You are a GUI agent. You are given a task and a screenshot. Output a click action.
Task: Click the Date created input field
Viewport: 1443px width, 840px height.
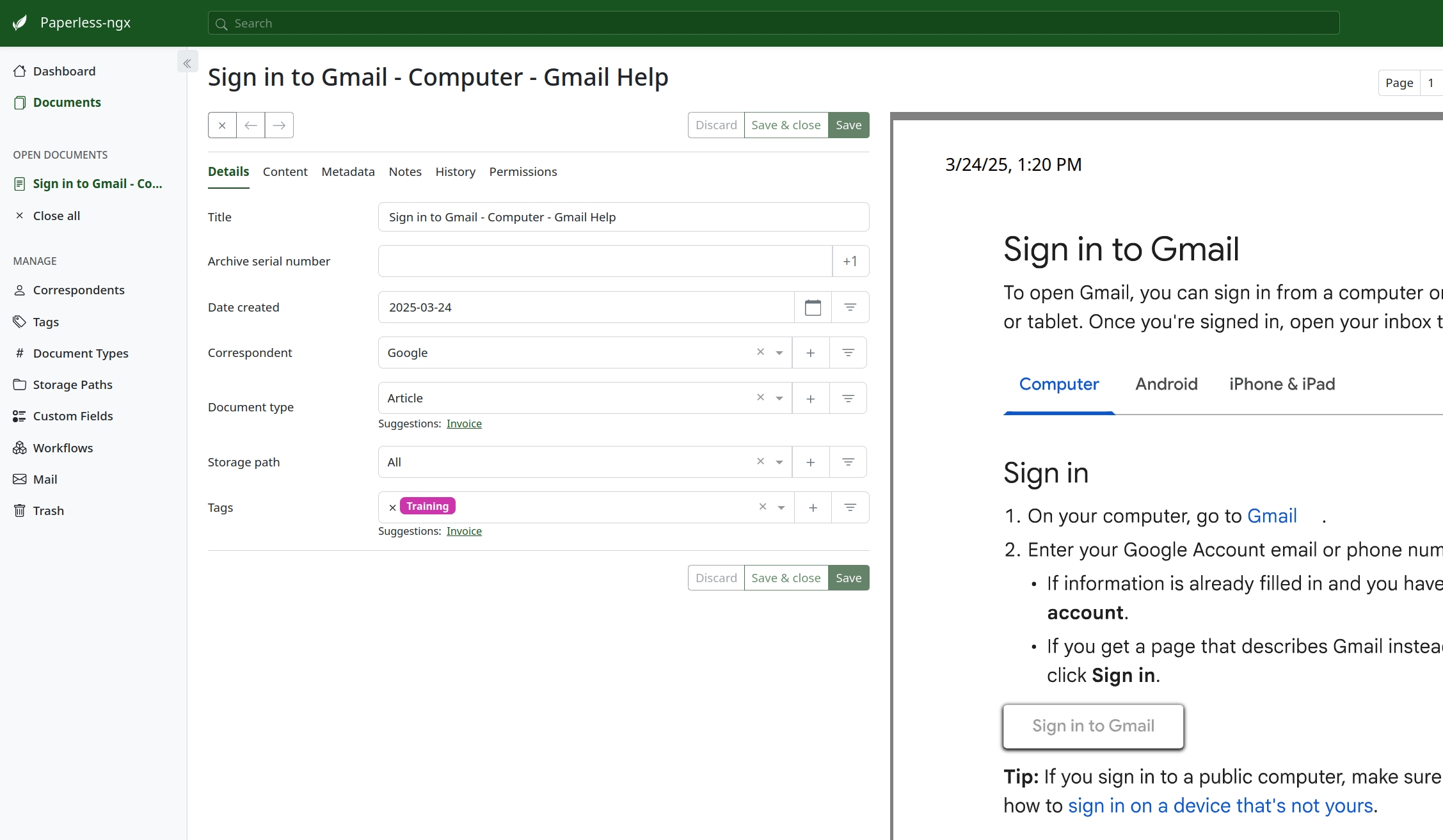(x=586, y=307)
